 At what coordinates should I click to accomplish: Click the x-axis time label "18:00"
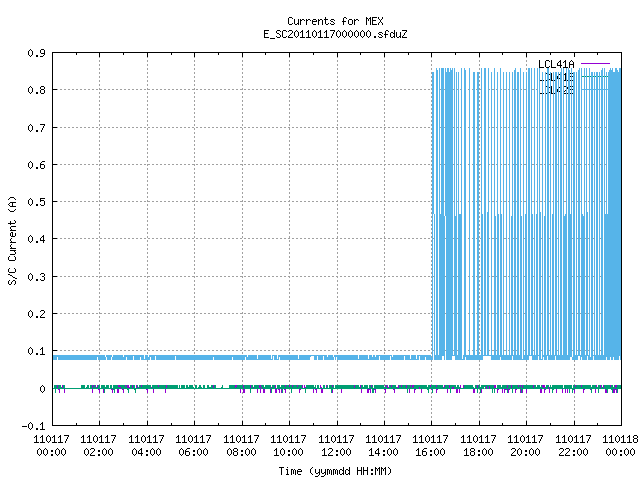point(478,452)
